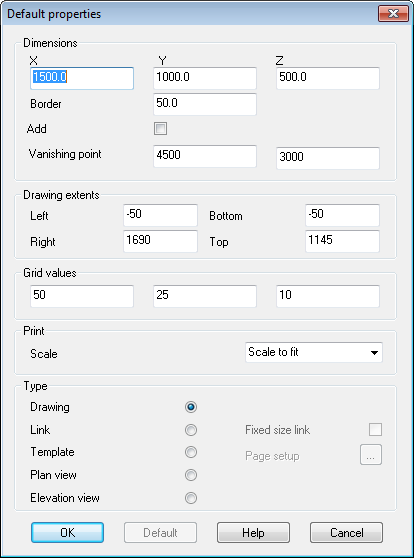Click the Right extent field showing 1690
The image size is (414, 558).
point(160,241)
